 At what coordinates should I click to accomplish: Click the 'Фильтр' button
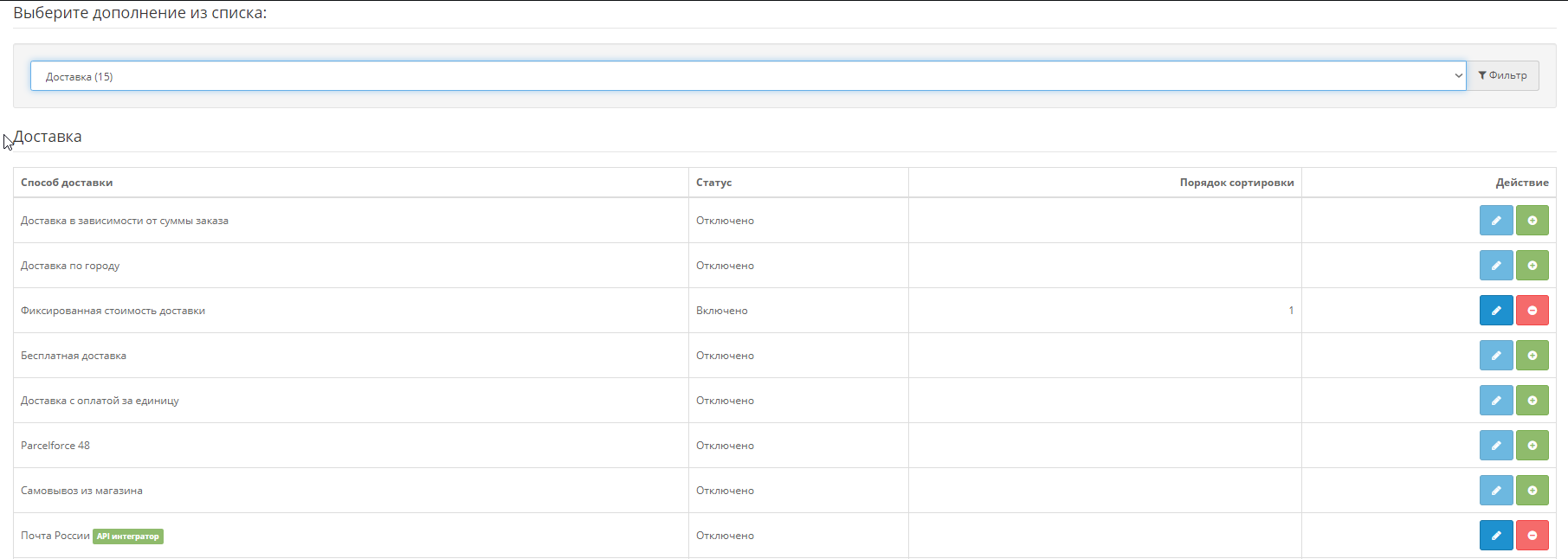click(1502, 76)
